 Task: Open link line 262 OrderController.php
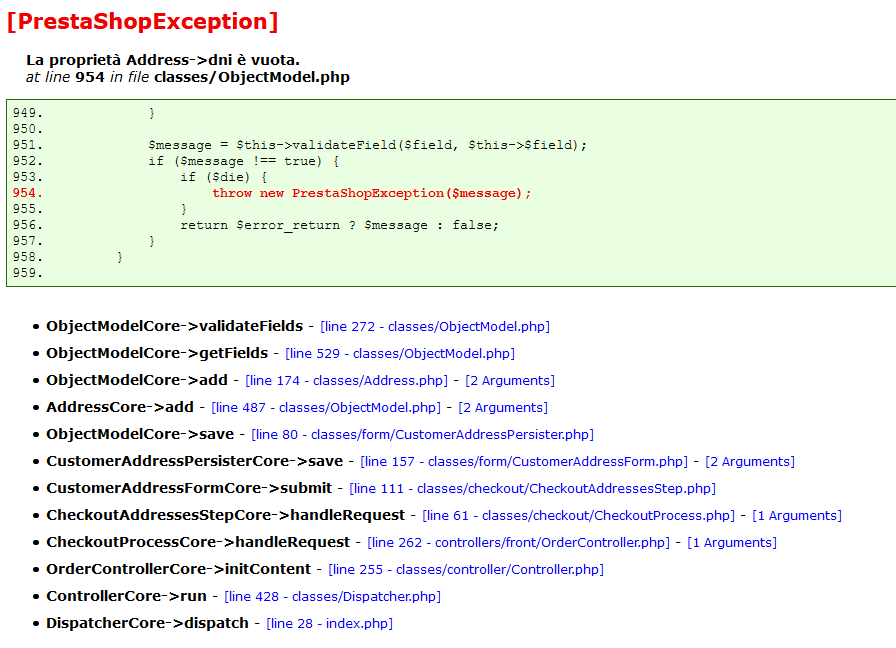tap(518, 542)
